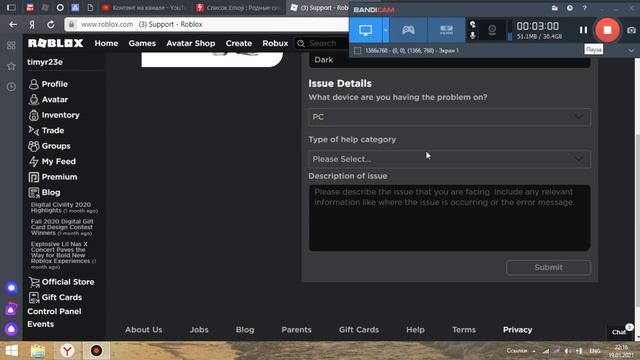Screen dimensions: 640x360
Task: Open Home in Roblox navigation
Action: click(106, 43)
